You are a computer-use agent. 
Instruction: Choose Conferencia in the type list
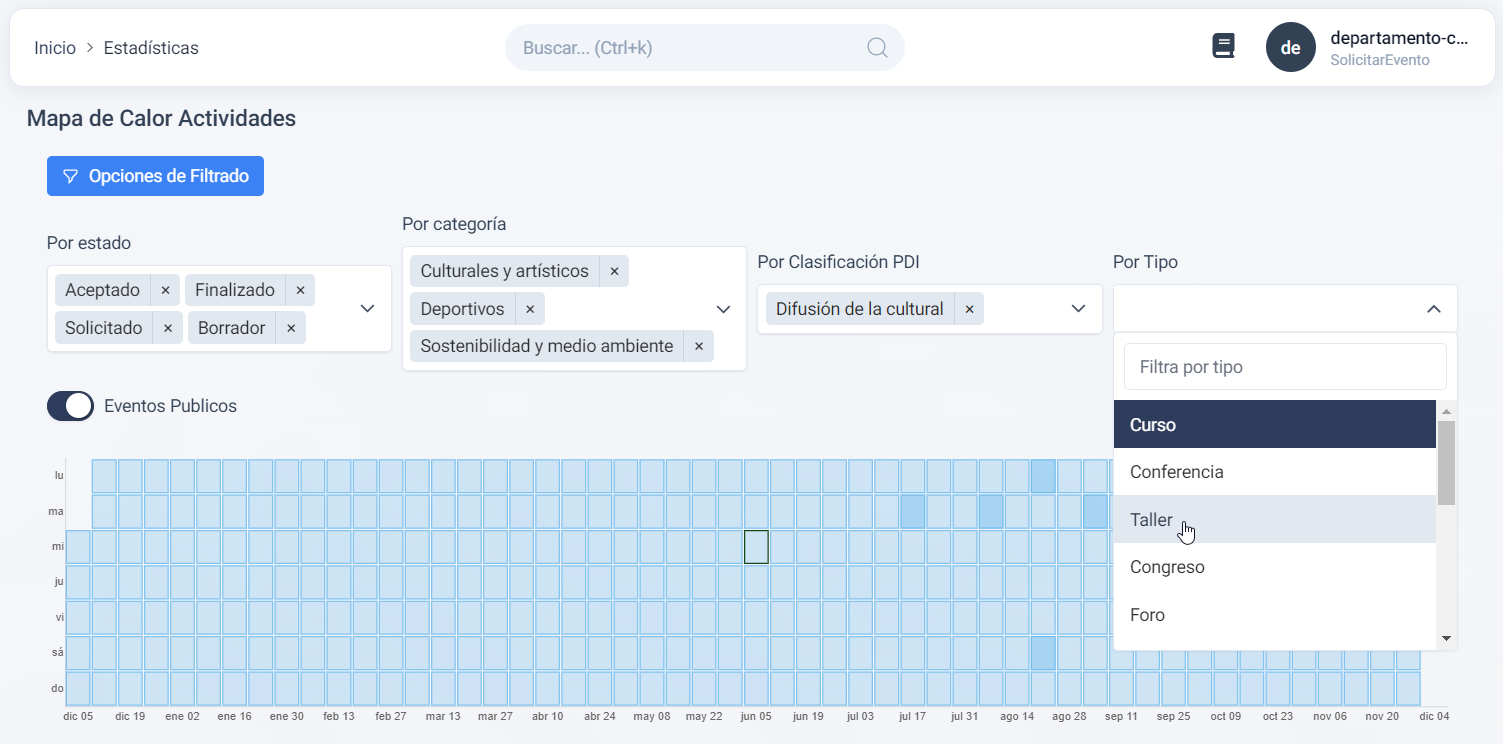[1176, 472]
